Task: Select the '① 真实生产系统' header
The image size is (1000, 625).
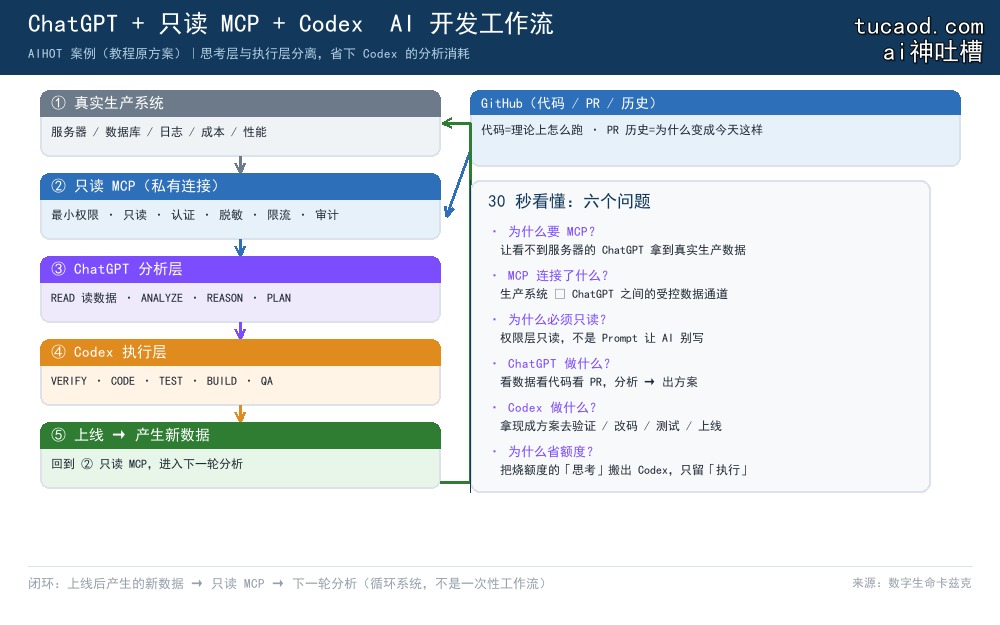Action: coord(240,103)
